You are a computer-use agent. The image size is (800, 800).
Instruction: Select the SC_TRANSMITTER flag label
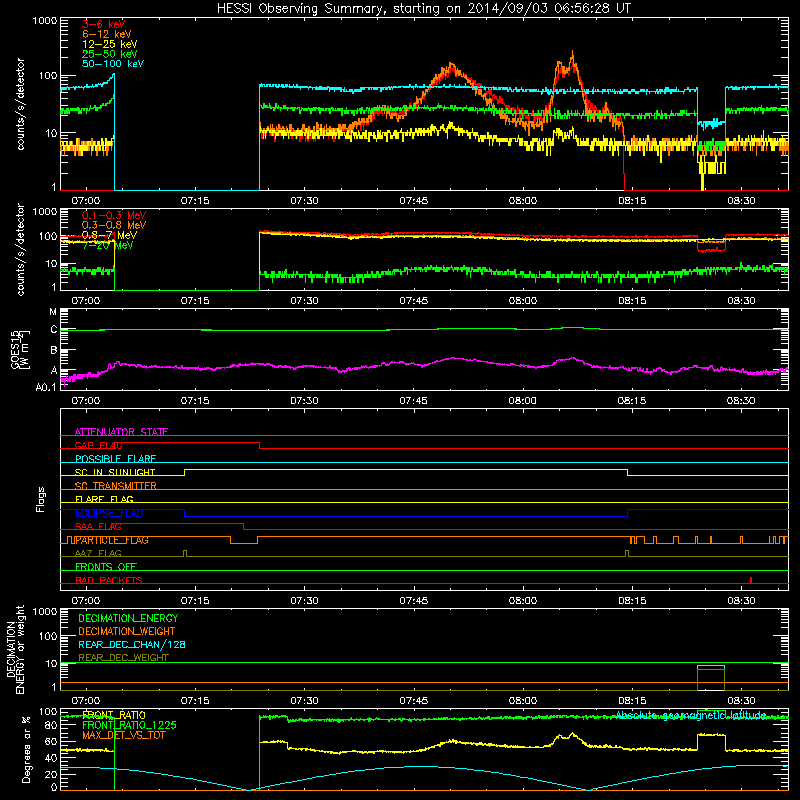pyautogui.click(x=115, y=486)
